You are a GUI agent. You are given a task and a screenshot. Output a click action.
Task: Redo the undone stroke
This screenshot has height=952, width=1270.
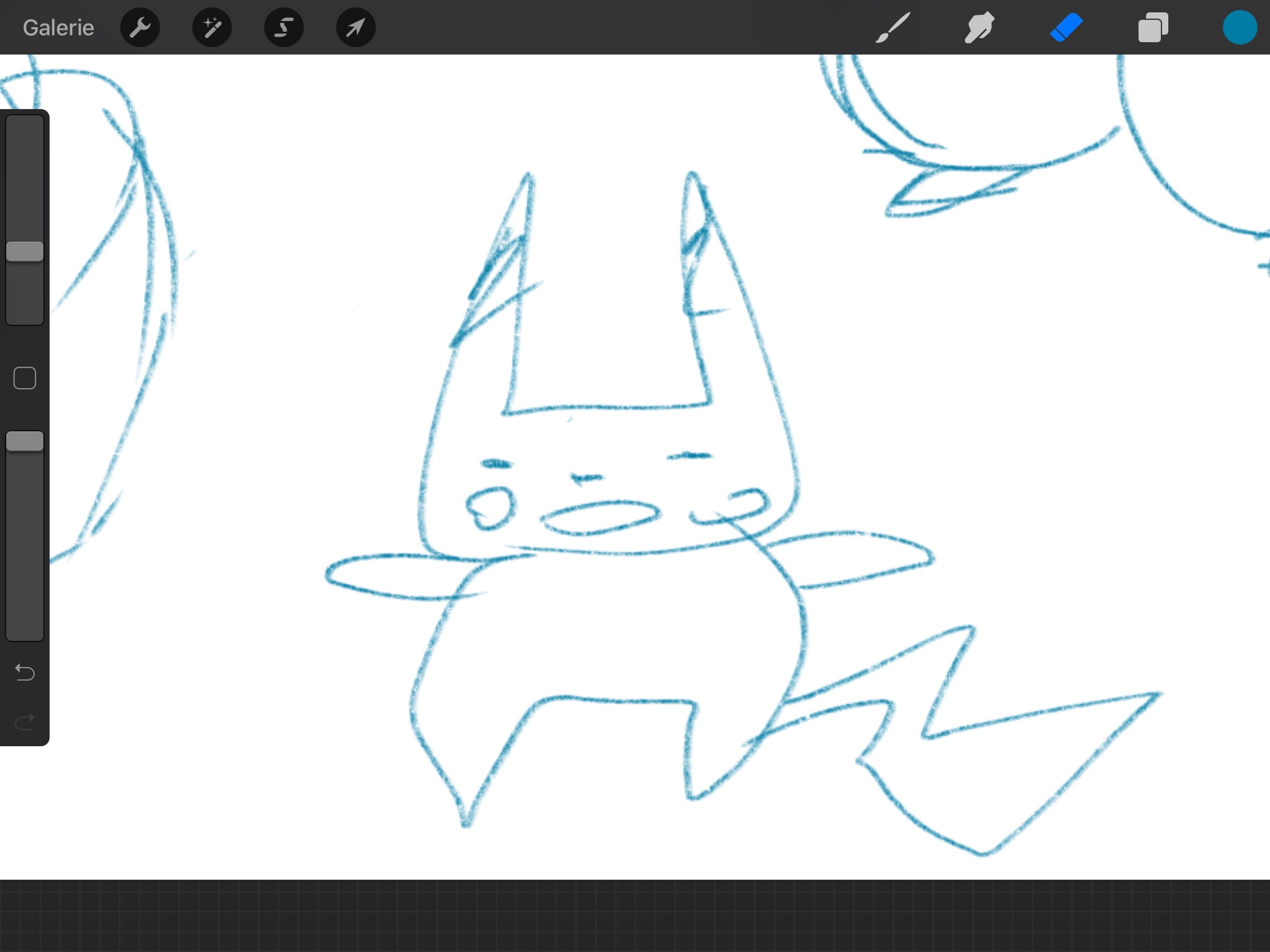tap(25, 722)
